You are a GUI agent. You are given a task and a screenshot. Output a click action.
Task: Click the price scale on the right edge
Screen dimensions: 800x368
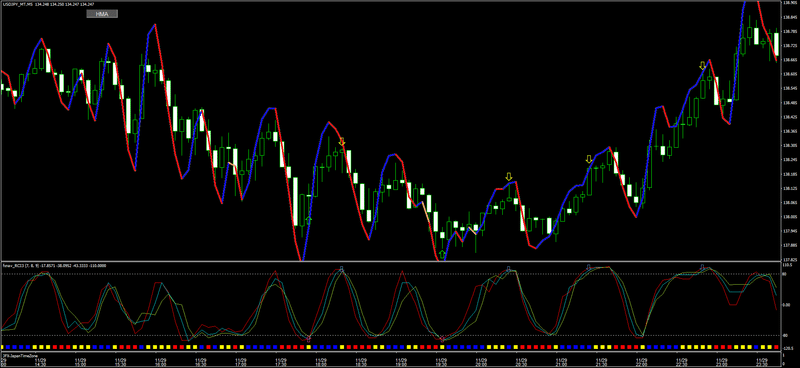click(x=790, y=131)
